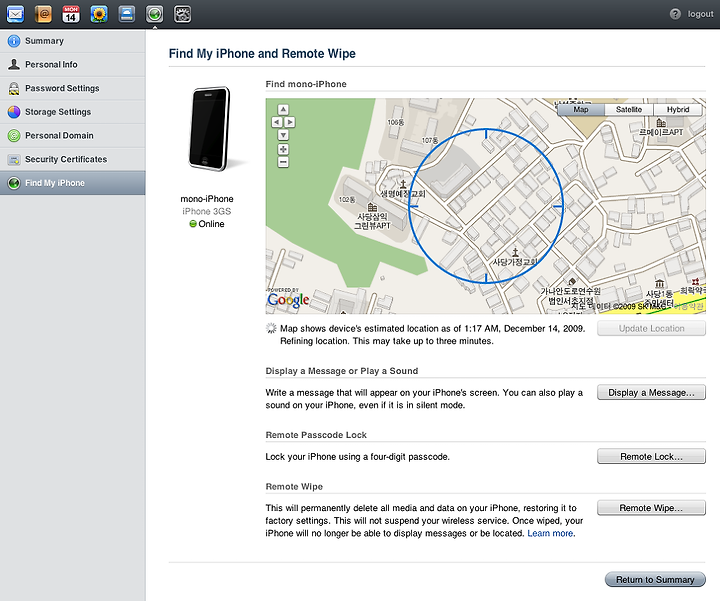The height and width of the screenshot is (601, 720).
Task: Switch map to Hybrid view
Action: pos(678,109)
